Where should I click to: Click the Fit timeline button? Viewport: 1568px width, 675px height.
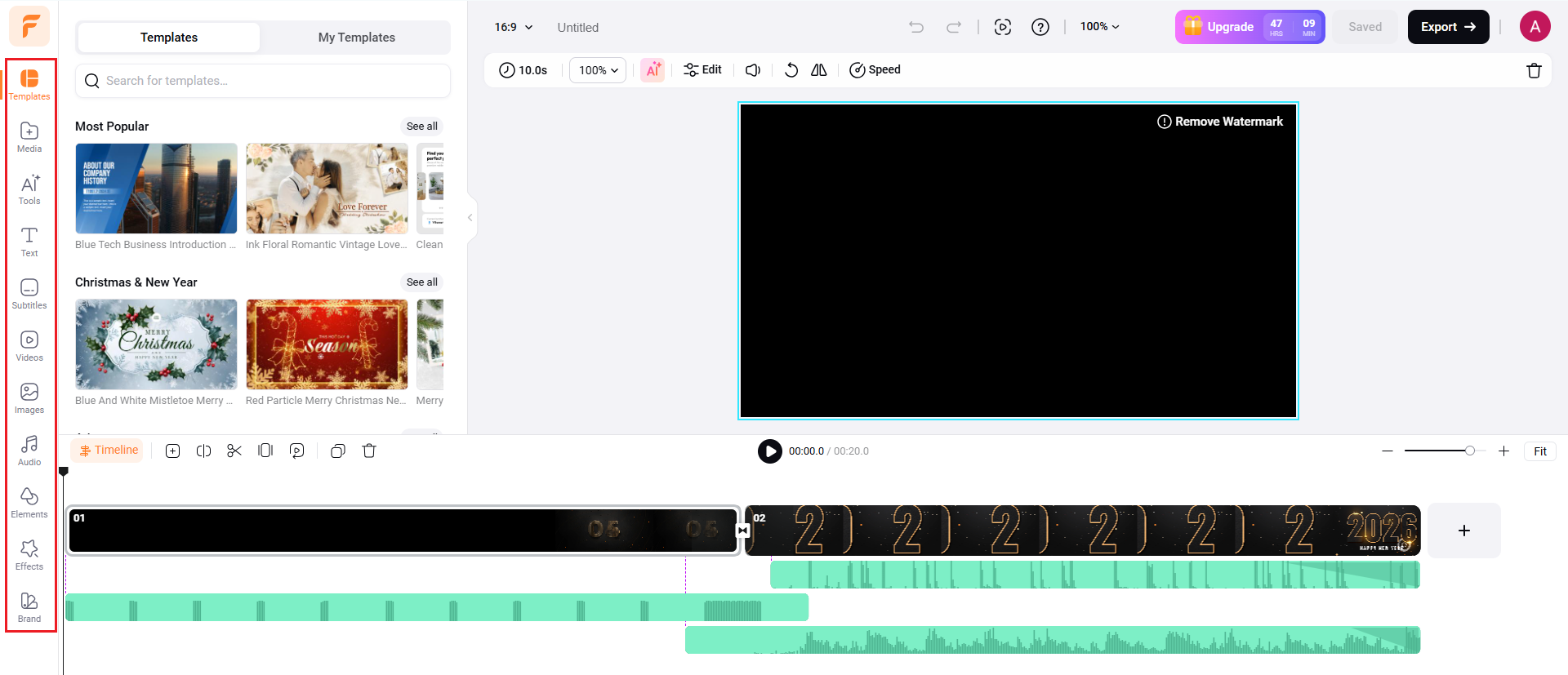click(x=1540, y=451)
